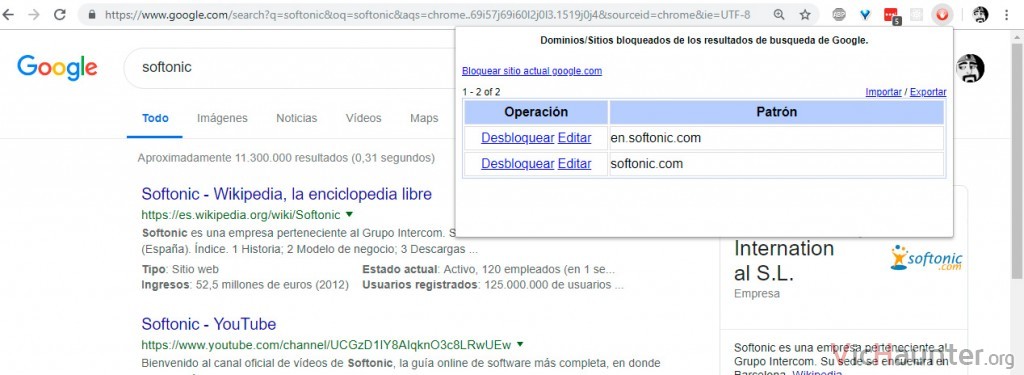
Task: Click the 'Patrón' column header
Action: pyautogui.click(x=776, y=112)
